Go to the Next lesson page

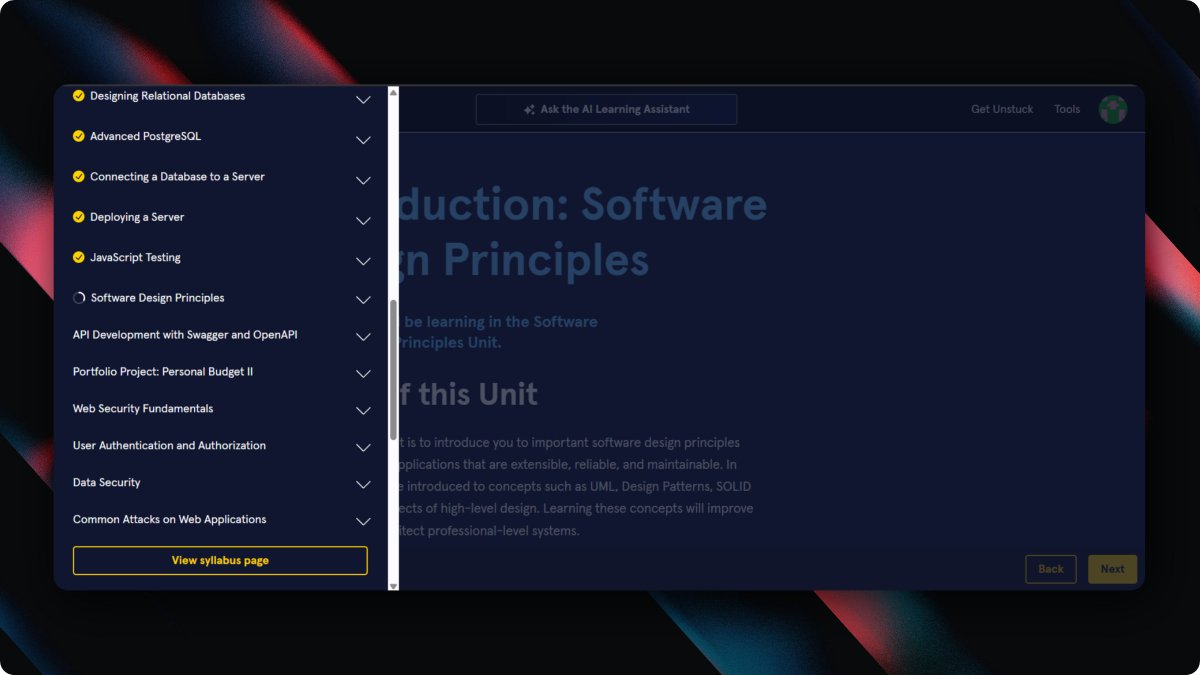click(1112, 569)
